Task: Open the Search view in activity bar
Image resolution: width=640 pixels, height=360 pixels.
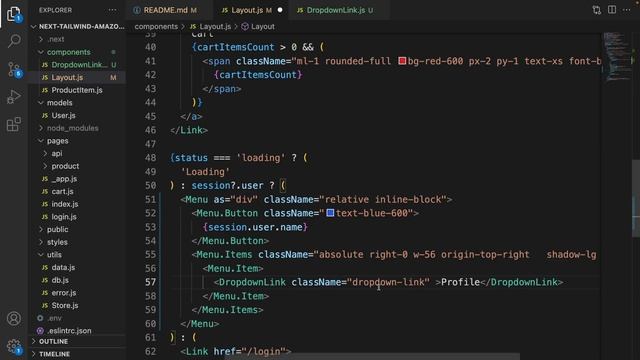Action: [14, 41]
